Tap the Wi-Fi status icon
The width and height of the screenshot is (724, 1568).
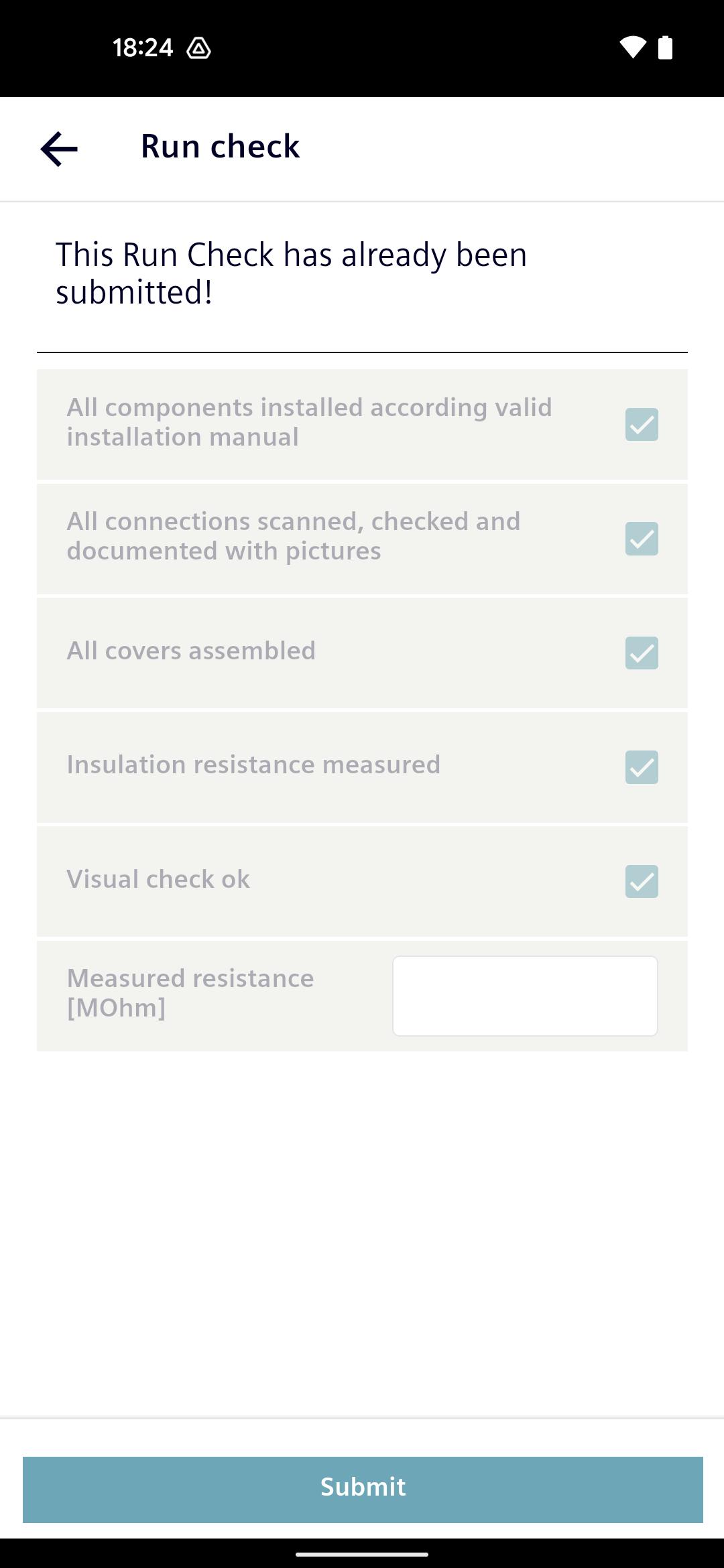[632, 48]
